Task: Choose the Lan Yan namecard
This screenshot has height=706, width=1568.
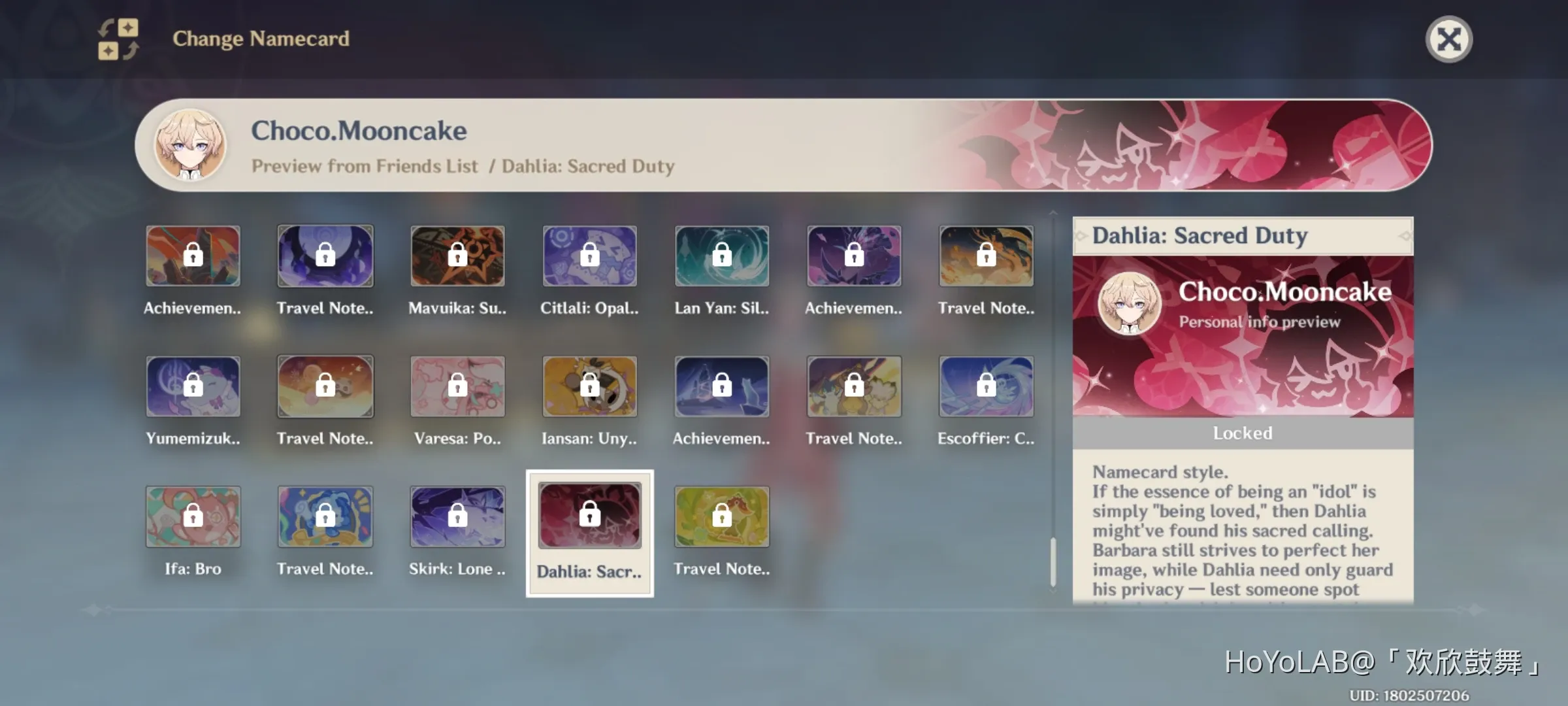Action: pos(722,256)
